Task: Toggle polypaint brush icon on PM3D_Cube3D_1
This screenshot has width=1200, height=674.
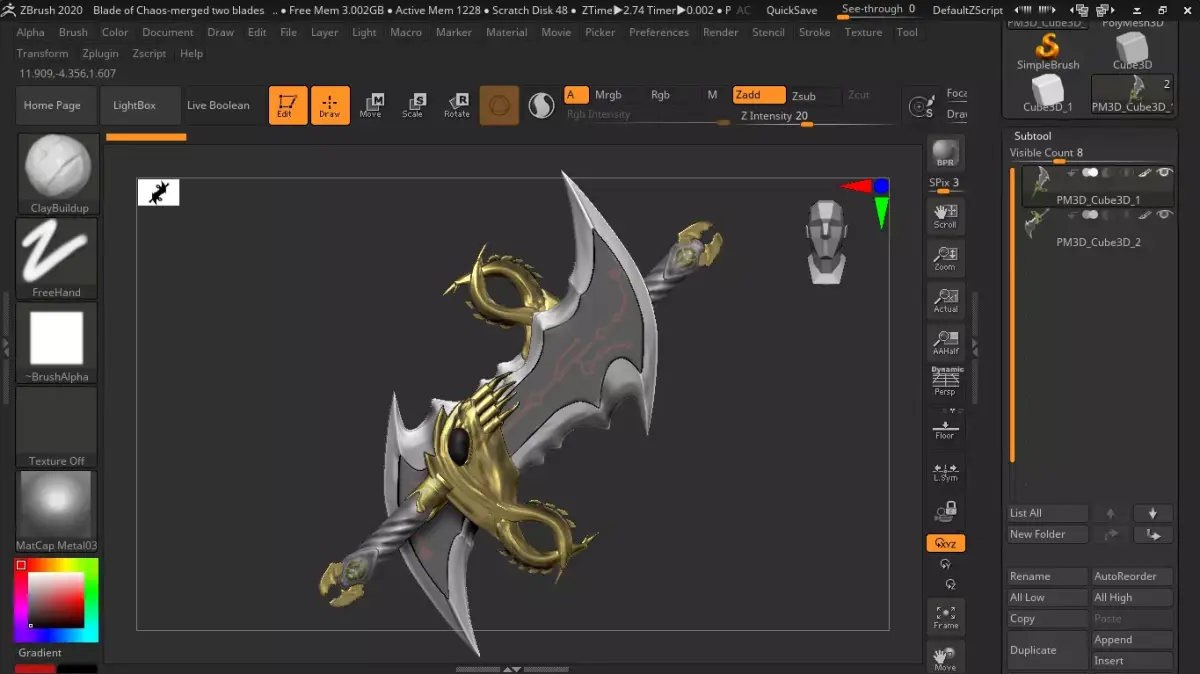Action: point(1145,173)
